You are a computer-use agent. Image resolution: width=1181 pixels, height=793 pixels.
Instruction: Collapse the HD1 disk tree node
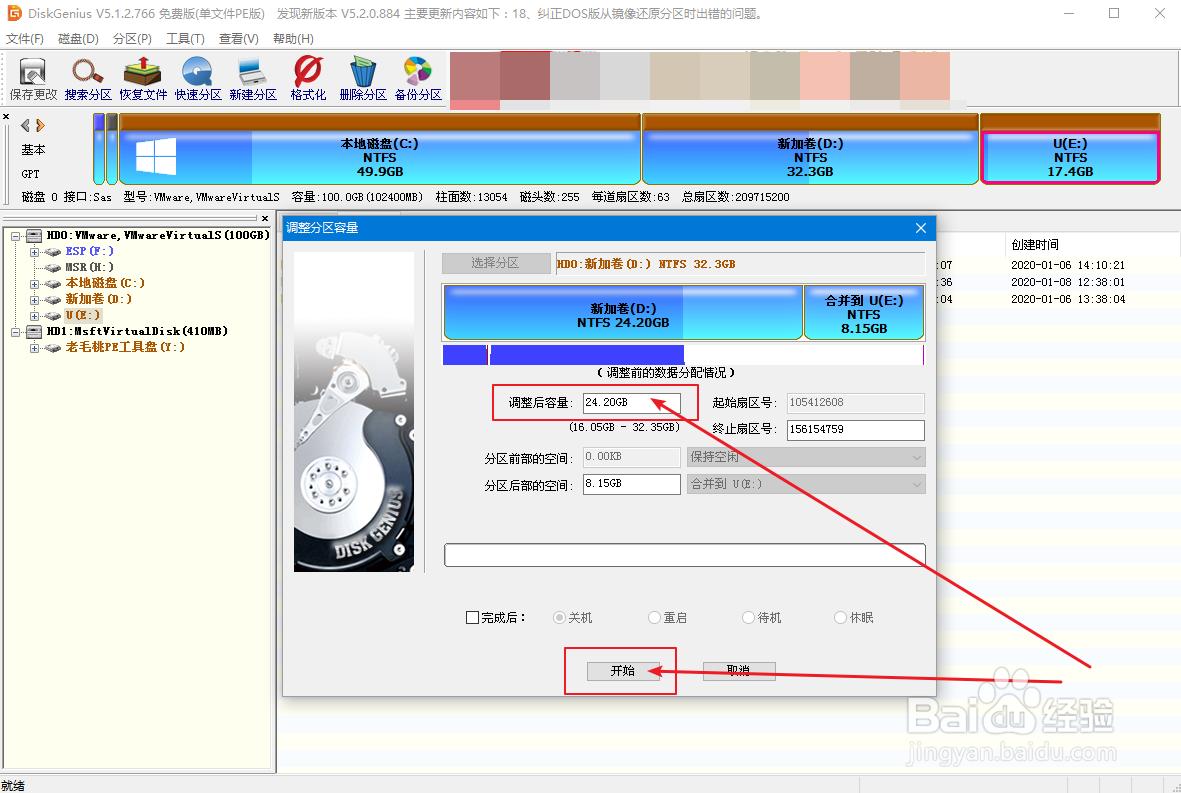pos(15,331)
